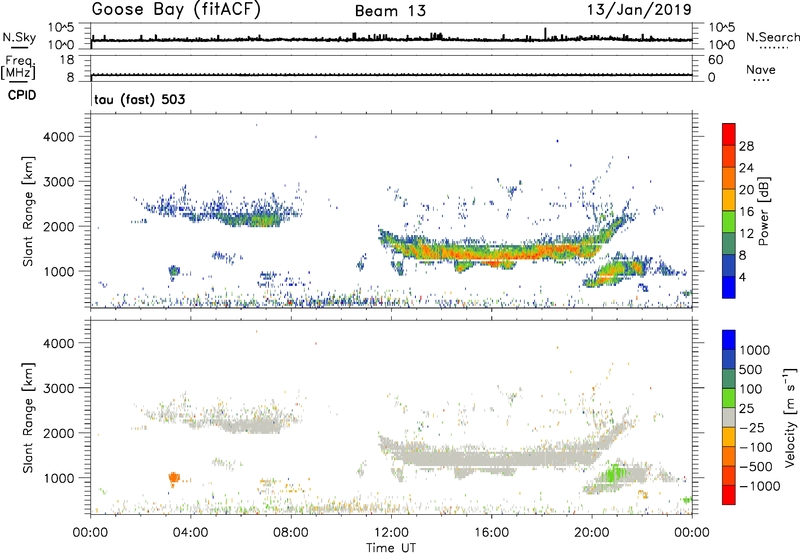This screenshot has width=800, height=554.
Task: Click the "Power [dB]" colorbar title
Action: click(x=763, y=211)
